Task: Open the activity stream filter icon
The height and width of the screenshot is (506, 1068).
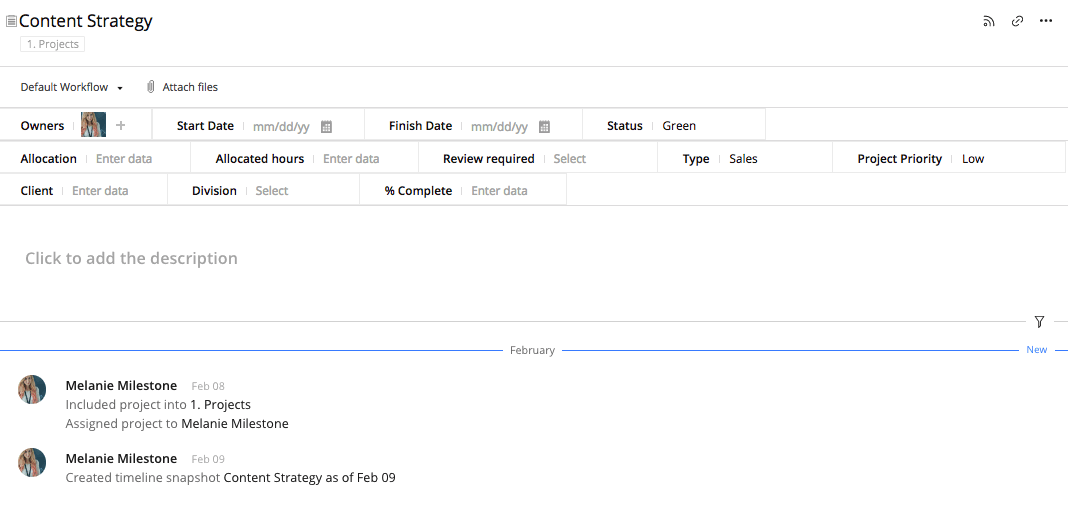Action: (x=1039, y=321)
